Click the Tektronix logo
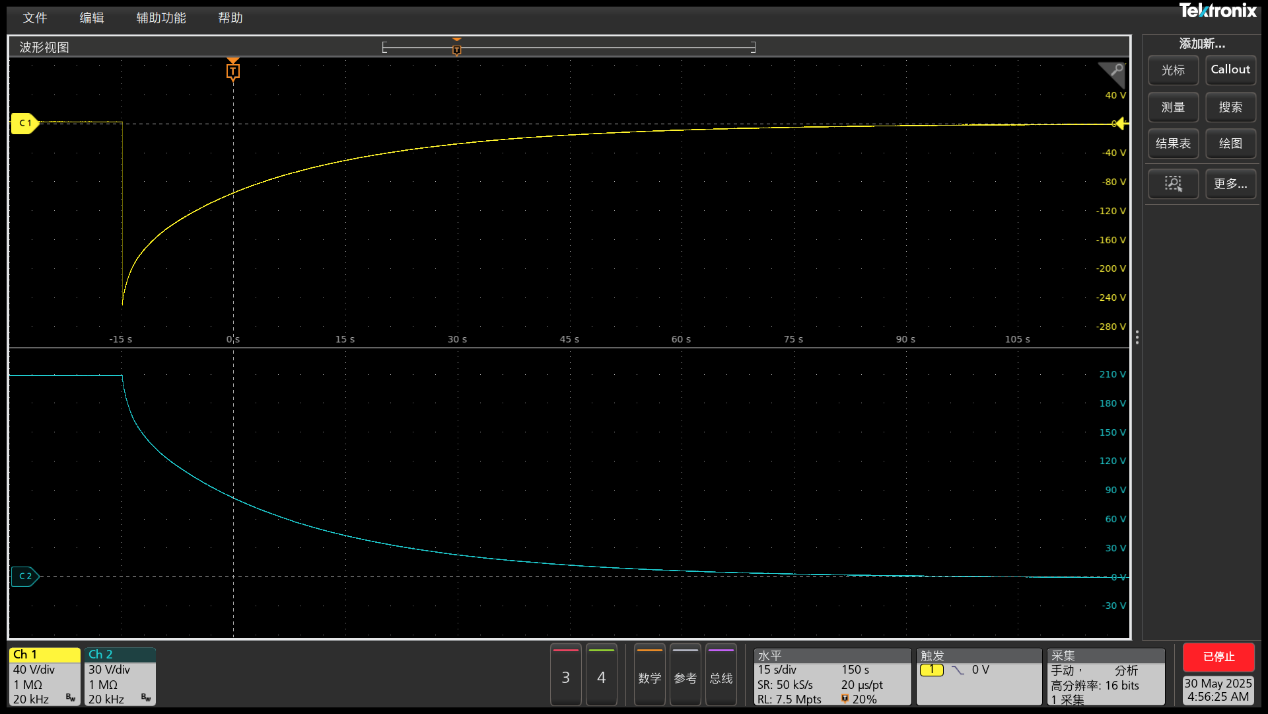Image resolution: width=1268 pixels, height=714 pixels. point(1217,11)
